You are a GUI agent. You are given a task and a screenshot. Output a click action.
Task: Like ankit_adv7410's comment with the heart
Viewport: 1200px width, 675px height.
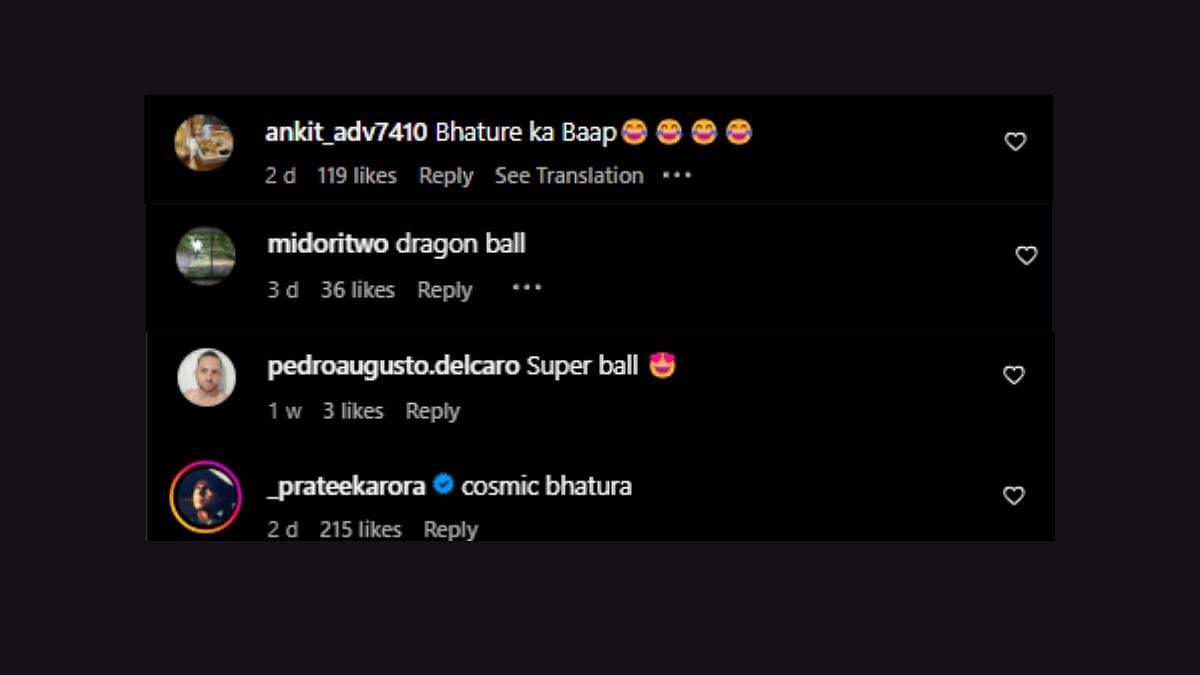click(x=1015, y=142)
